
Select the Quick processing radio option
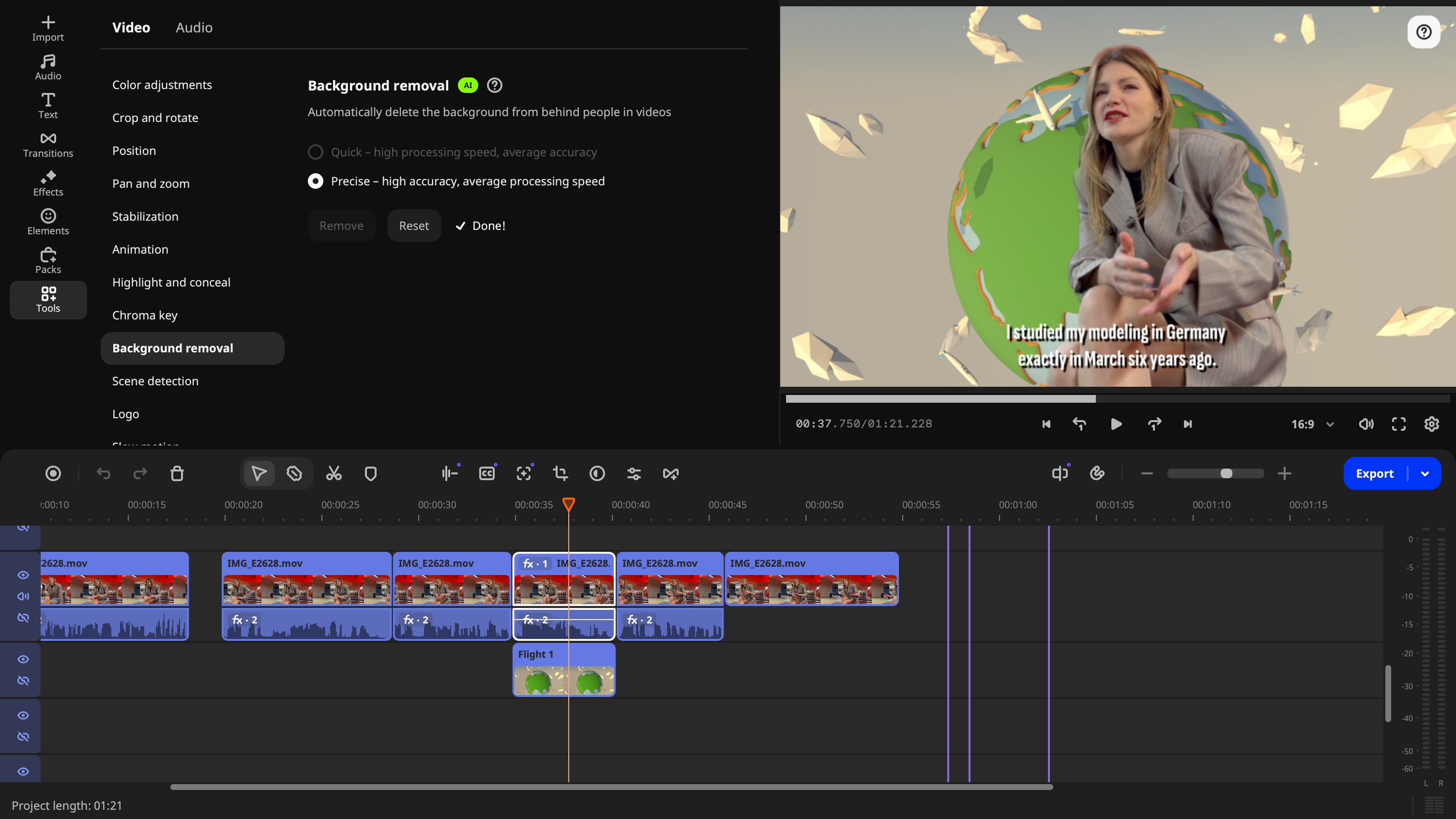(316, 152)
